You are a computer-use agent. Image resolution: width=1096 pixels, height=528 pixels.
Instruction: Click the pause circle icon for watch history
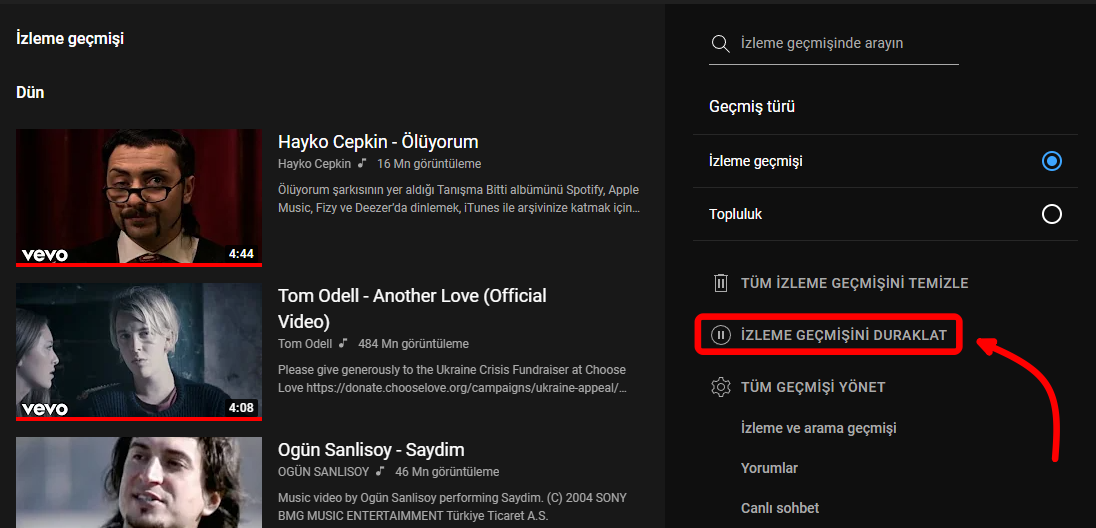[720, 335]
